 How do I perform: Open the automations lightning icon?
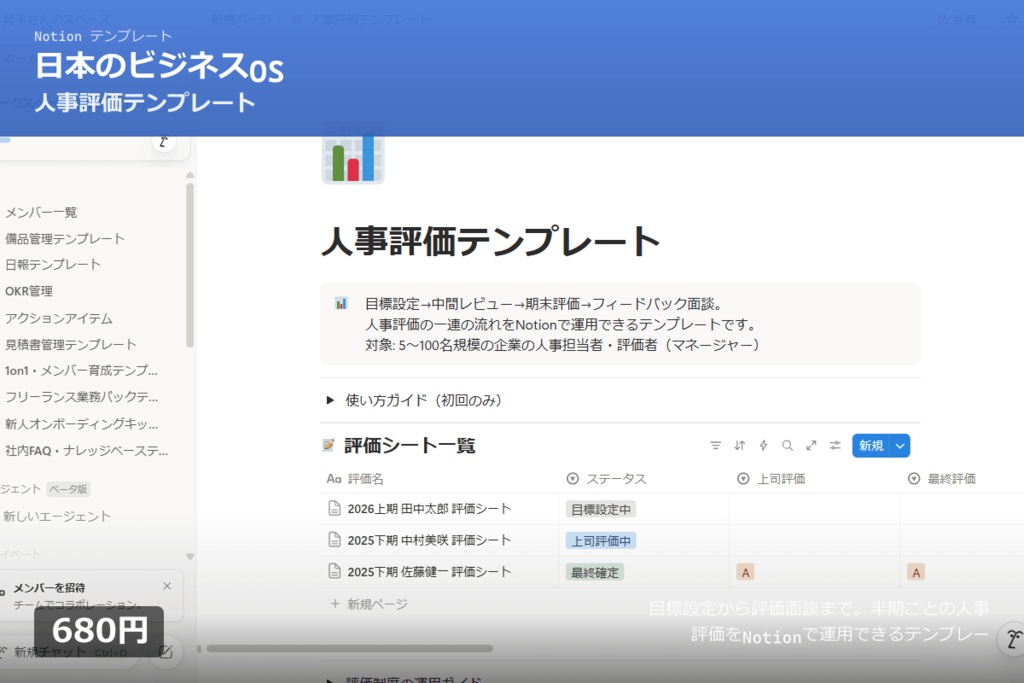763,445
